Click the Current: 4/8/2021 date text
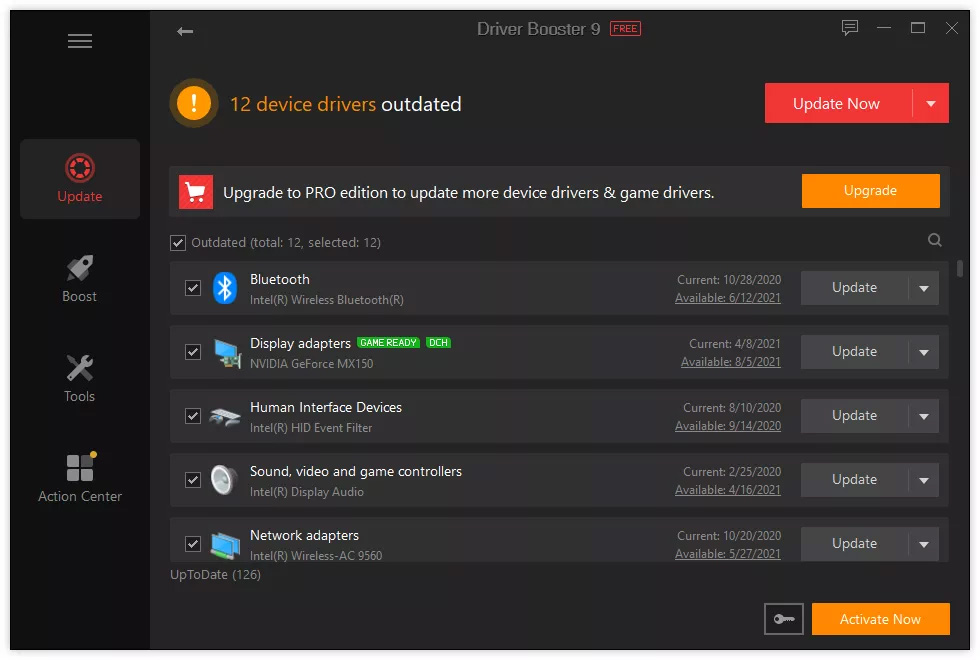 (734, 344)
